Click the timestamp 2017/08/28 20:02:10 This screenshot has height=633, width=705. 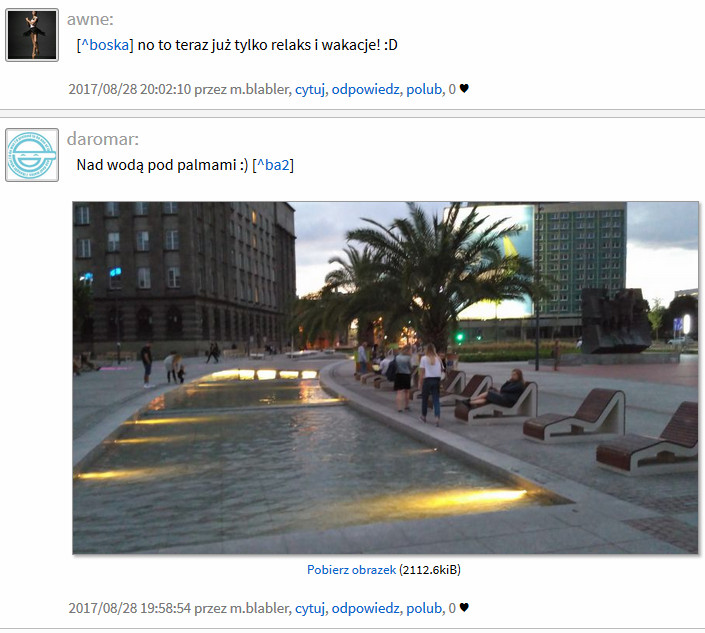pos(129,89)
